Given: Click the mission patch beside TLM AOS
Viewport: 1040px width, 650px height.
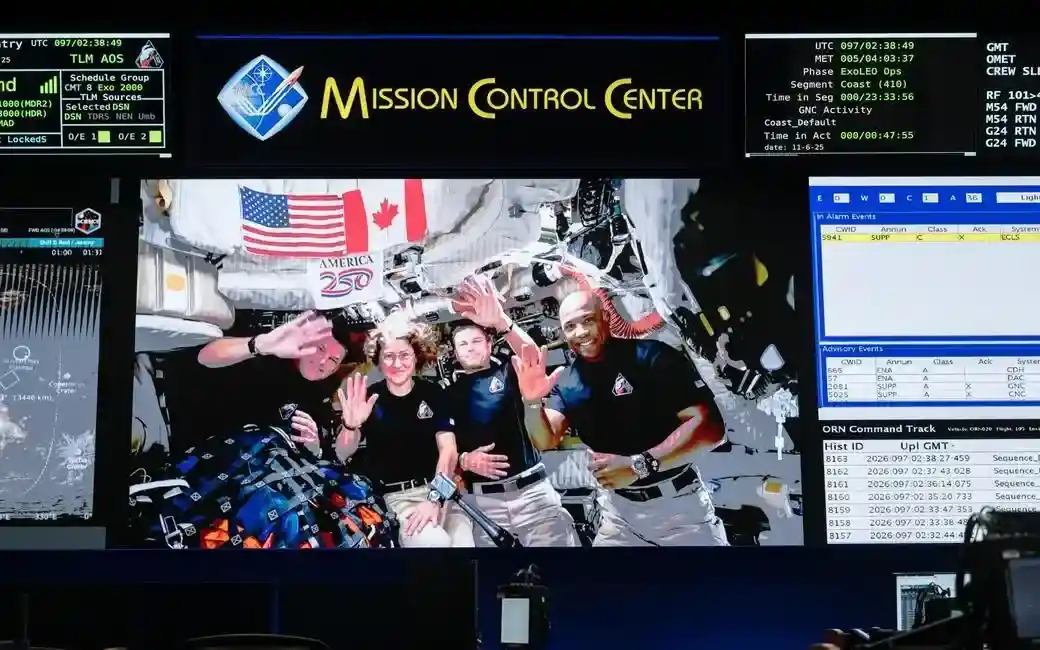Looking at the screenshot, I should pyautogui.click(x=149, y=55).
